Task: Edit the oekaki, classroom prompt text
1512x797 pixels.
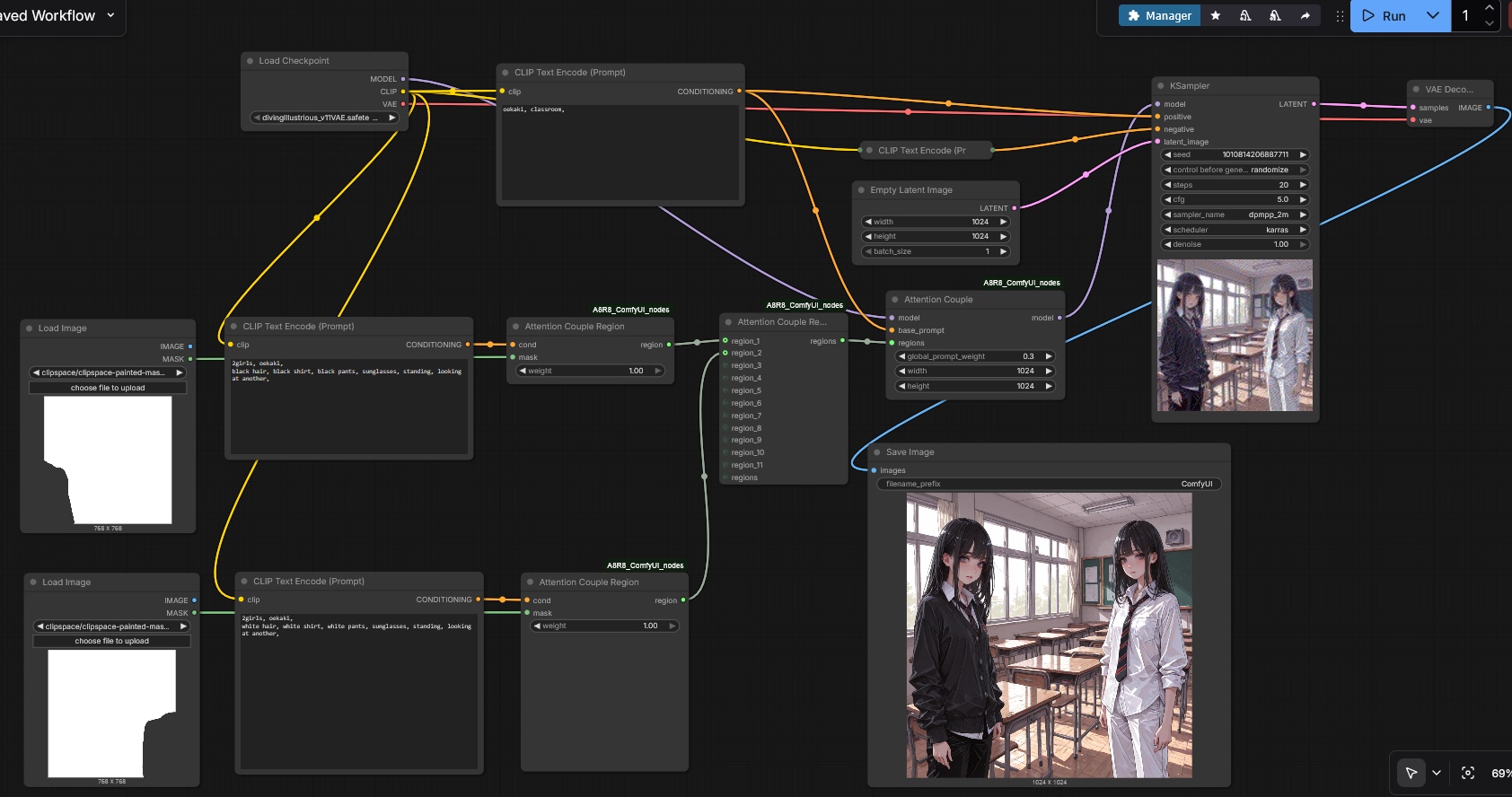Action: pos(619,152)
